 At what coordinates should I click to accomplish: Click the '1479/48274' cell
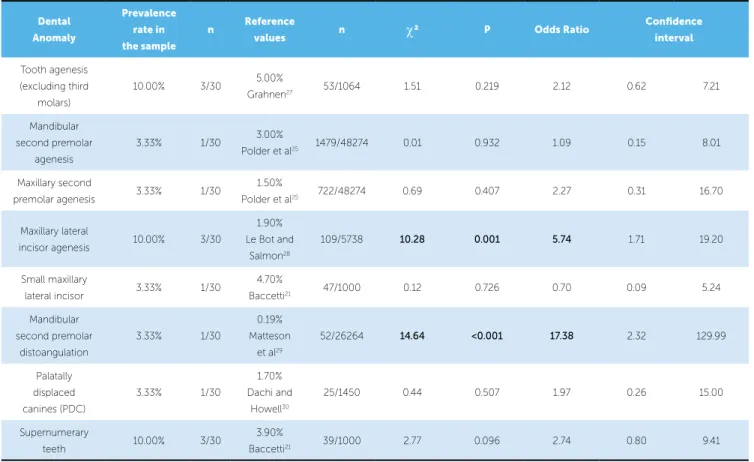point(341,143)
